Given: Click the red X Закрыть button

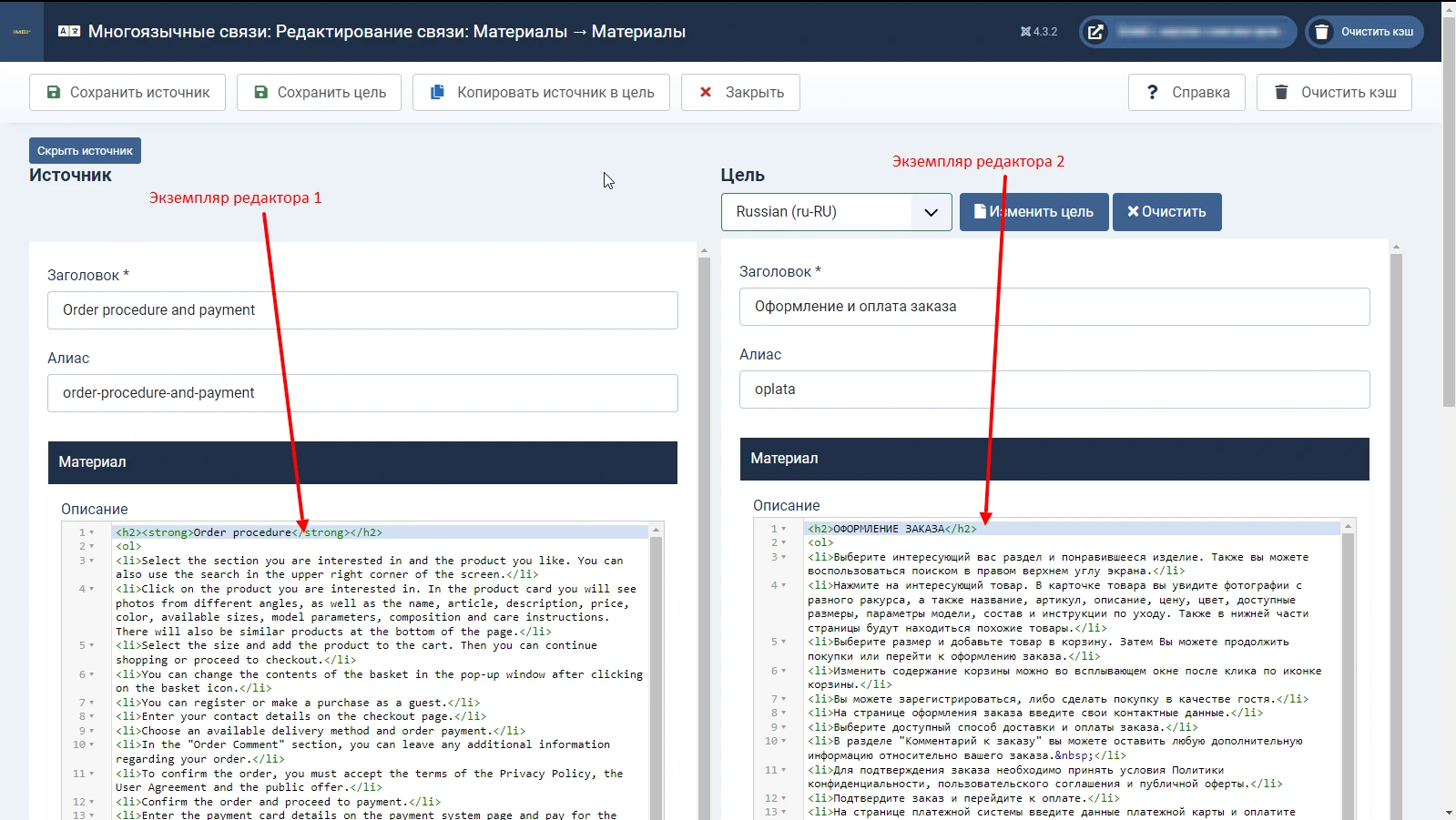Looking at the screenshot, I should click(x=740, y=92).
